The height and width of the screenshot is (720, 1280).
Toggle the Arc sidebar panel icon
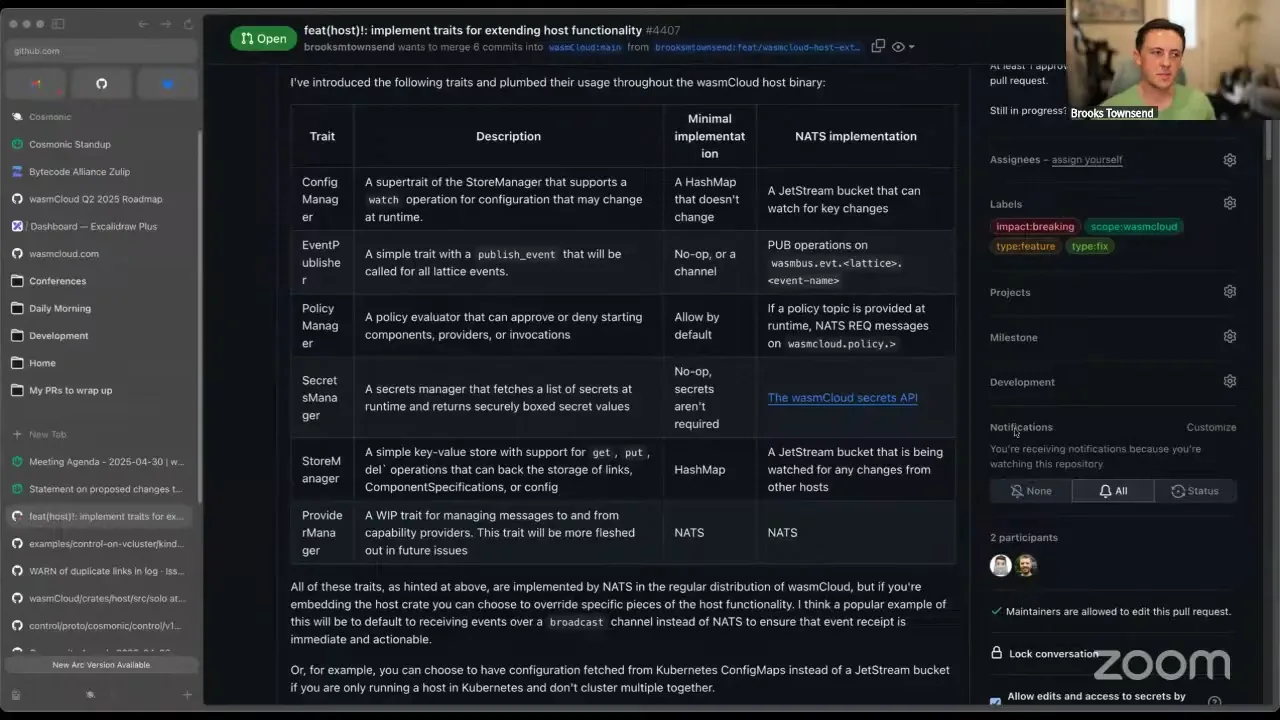58,23
